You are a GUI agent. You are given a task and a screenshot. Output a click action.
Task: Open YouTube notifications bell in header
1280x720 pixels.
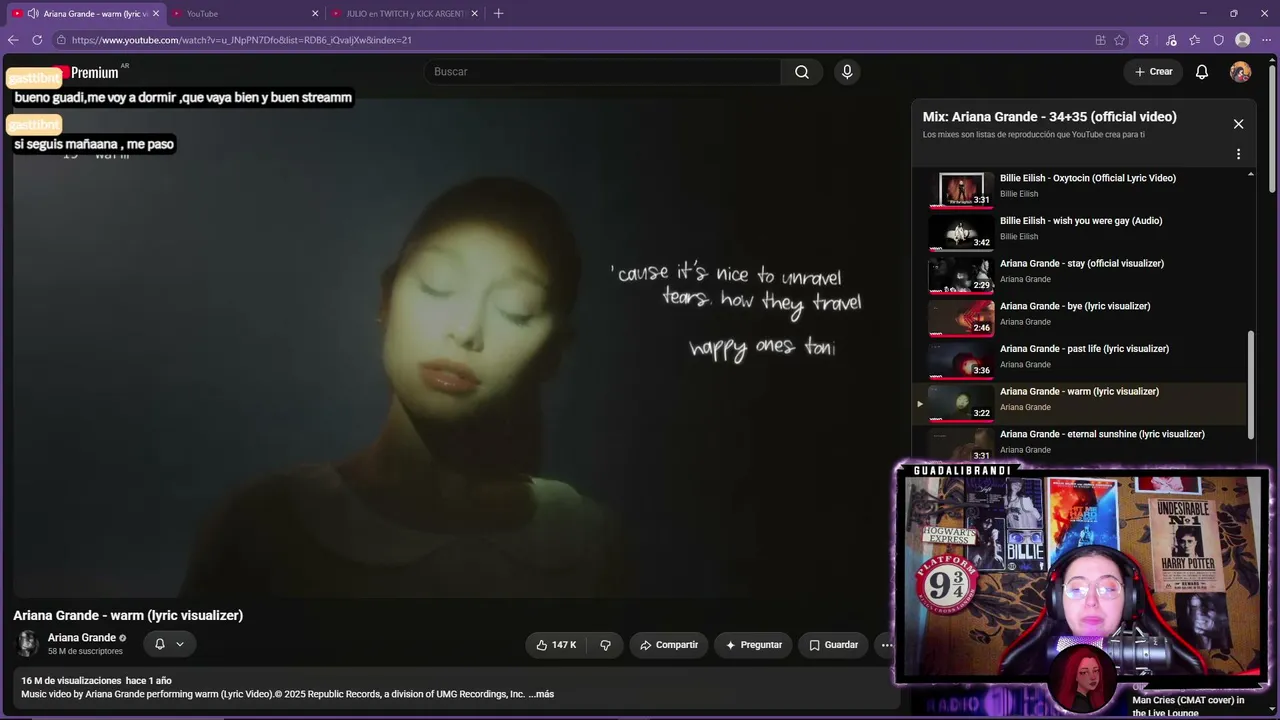pyautogui.click(x=1202, y=72)
